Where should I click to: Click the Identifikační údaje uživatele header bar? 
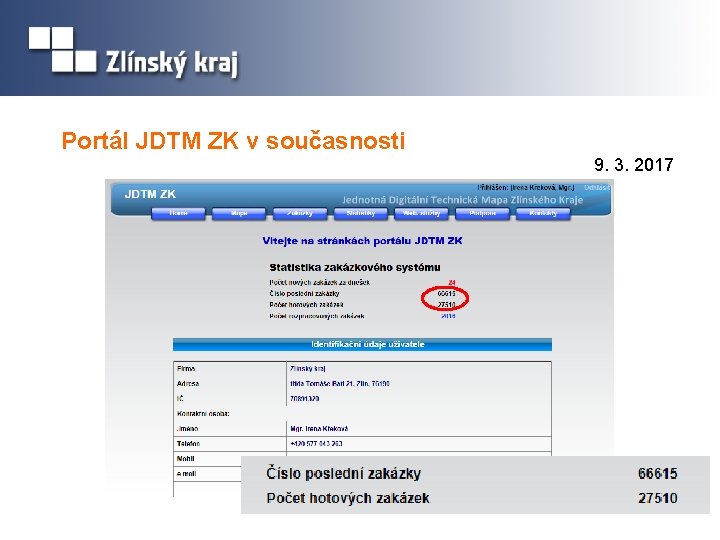tap(362, 344)
